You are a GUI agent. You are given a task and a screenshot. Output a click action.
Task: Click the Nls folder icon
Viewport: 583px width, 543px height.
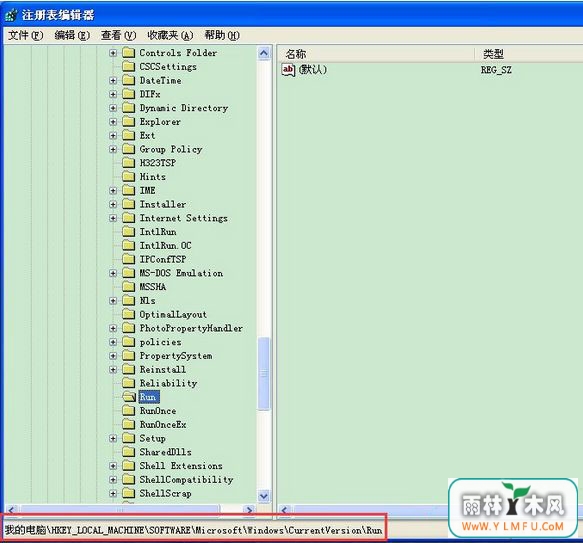tap(129, 301)
